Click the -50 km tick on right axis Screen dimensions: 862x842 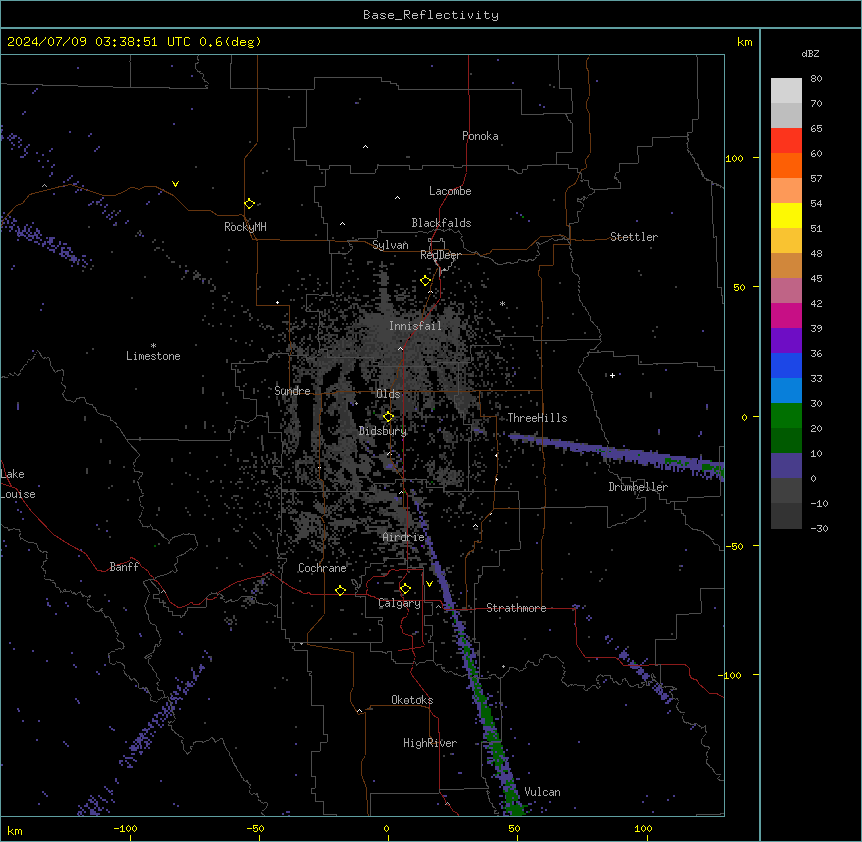734,546
